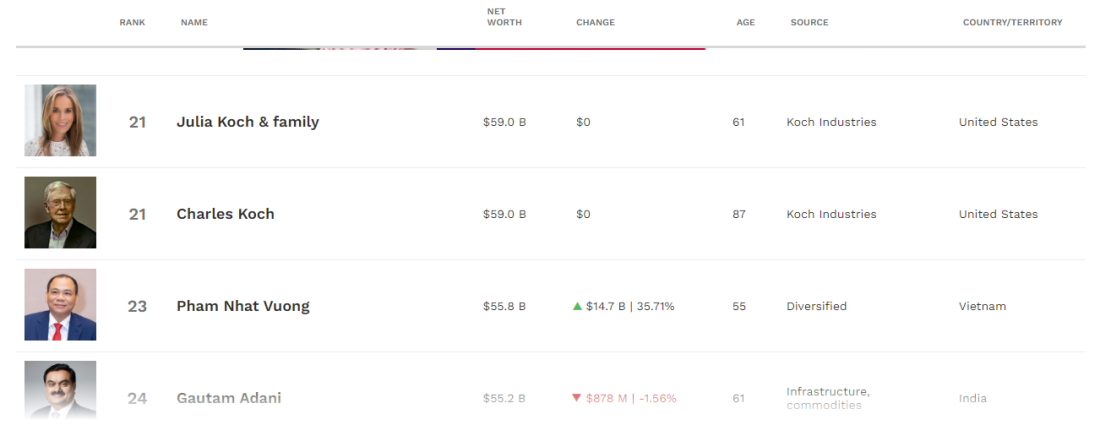Click the $55.8 B net worth value
This screenshot has height=447, width=1100.
tap(504, 306)
